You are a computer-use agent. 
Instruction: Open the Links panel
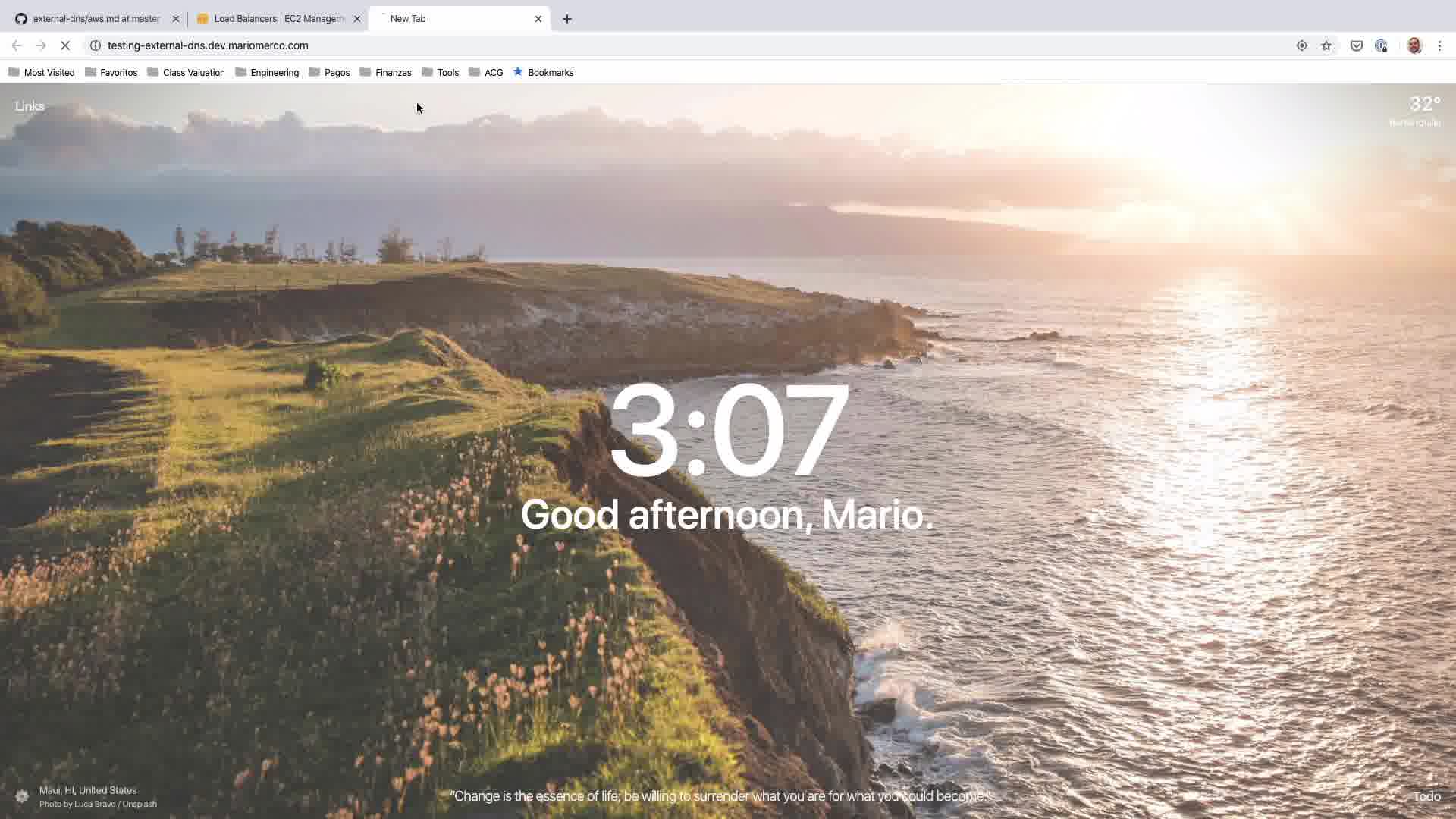[30, 106]
